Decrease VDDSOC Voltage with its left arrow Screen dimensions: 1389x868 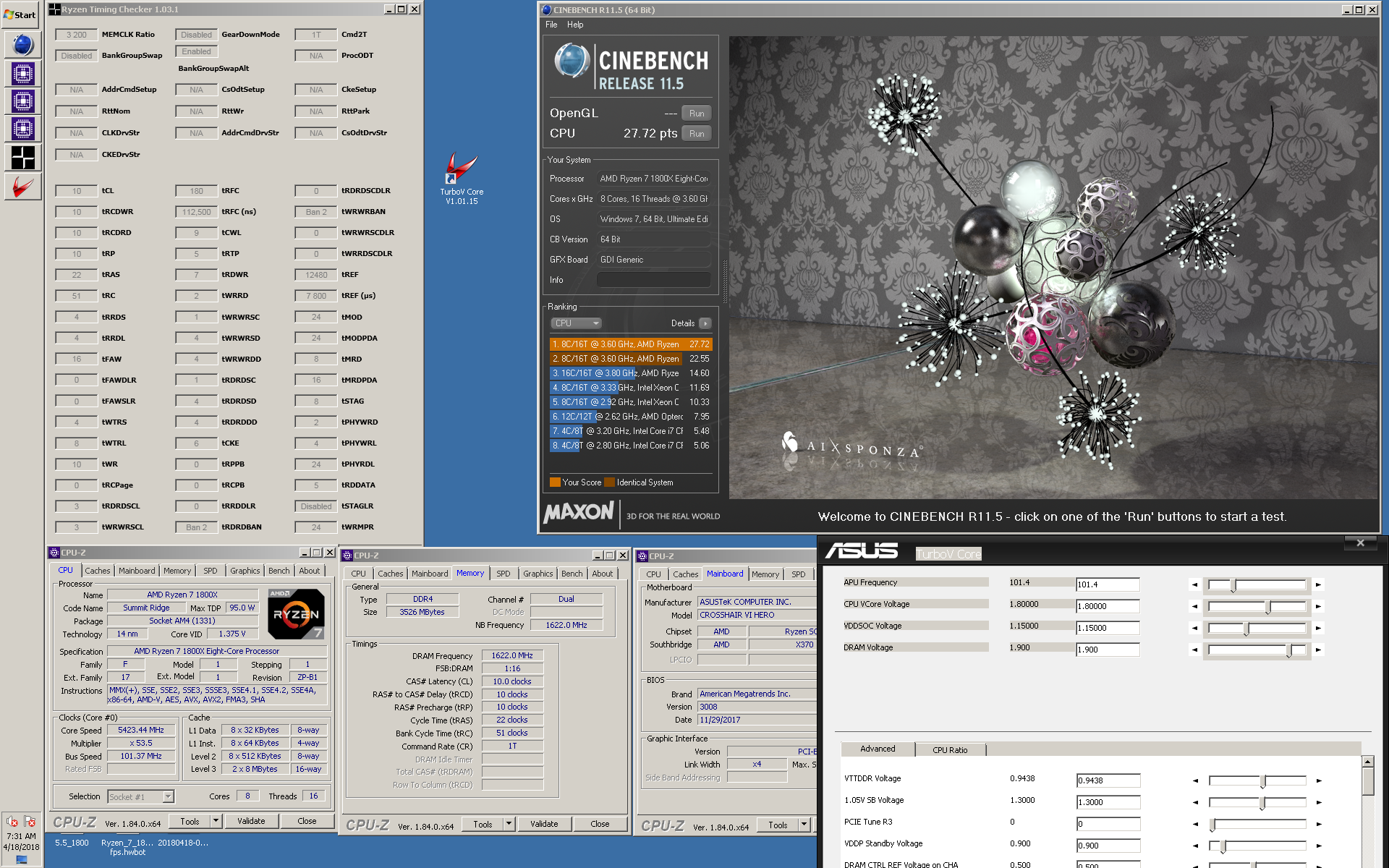[1194, 628]
